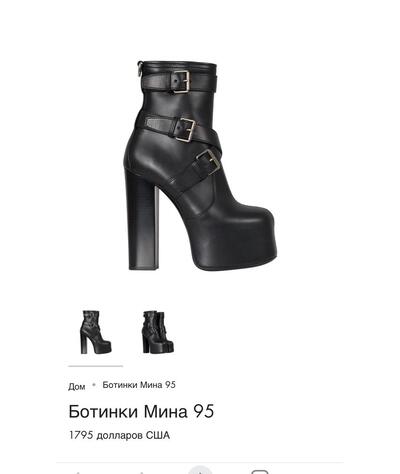Click the breadcrumb separator dot

tap(94, 385)
